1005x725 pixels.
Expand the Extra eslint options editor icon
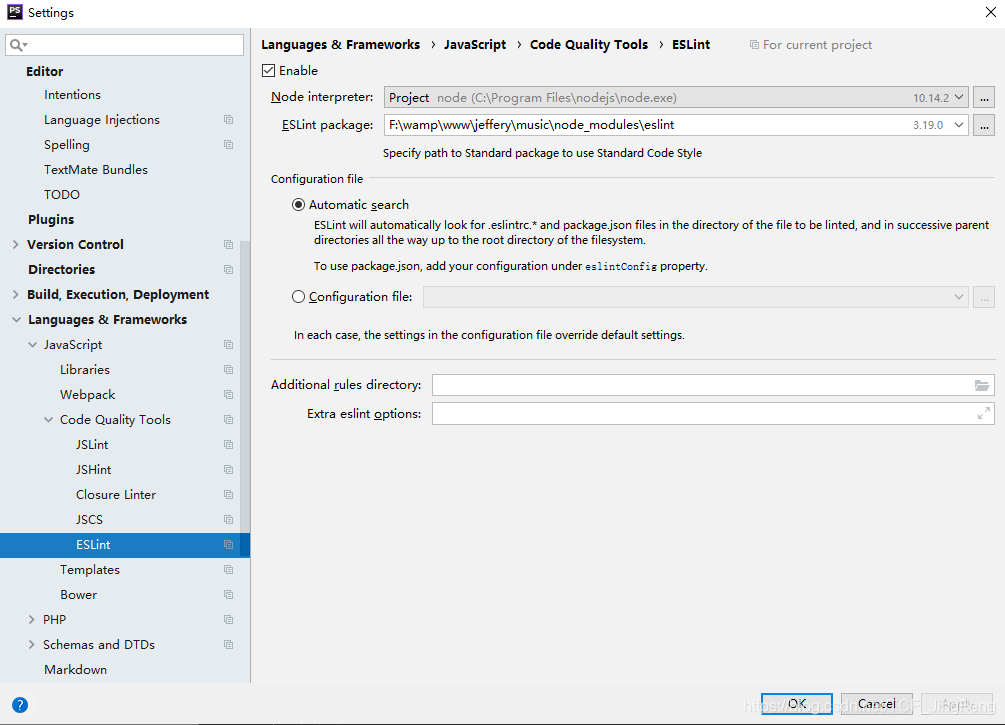click(x=984, y=412)
